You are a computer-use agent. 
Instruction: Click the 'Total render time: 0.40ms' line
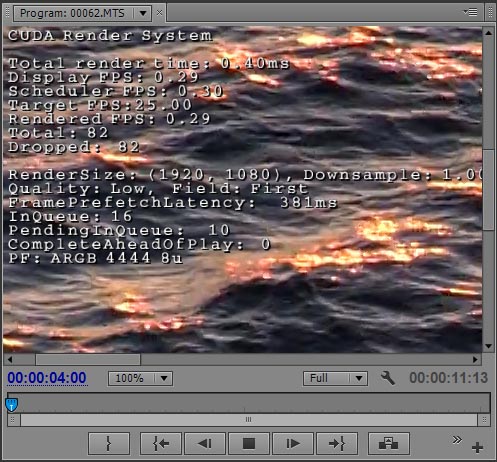(149, 63)
